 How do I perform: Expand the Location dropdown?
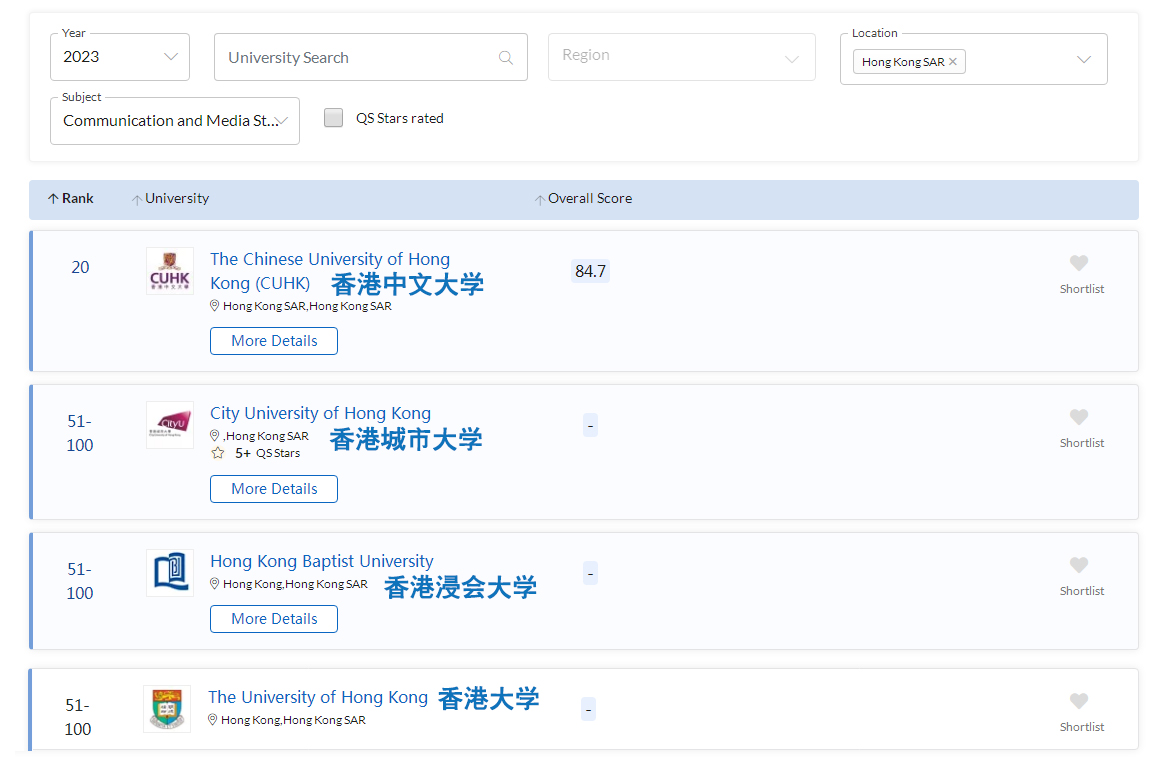tap(1084, 59)
